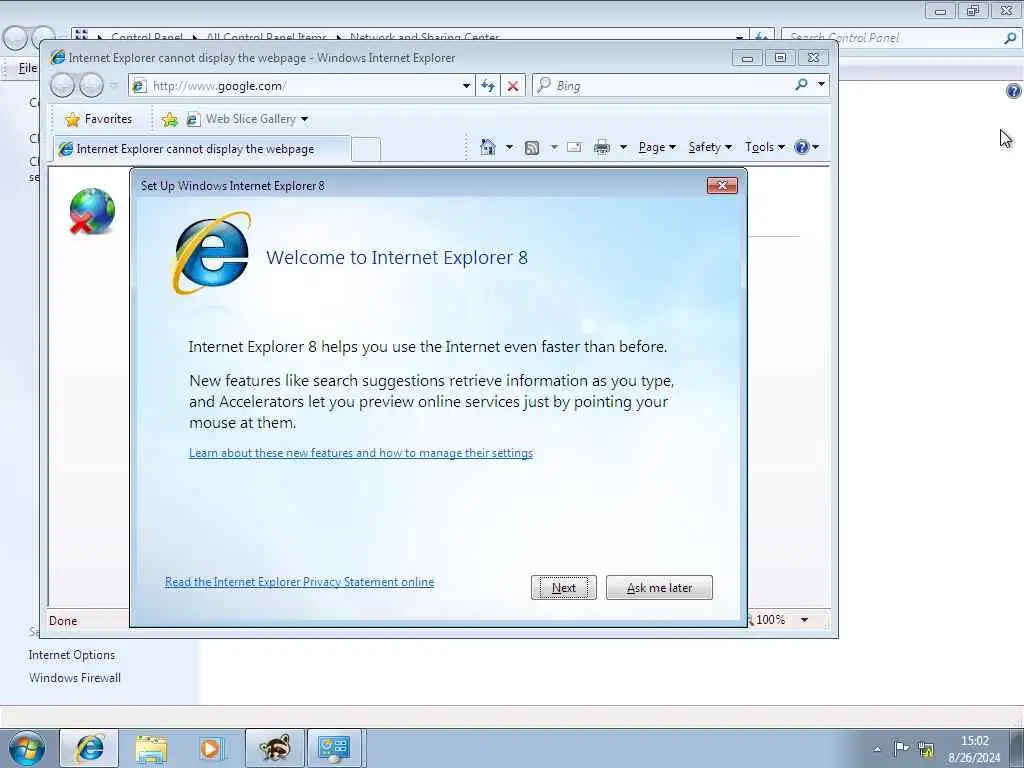Click the Internet Explorer back button

(62, 85)
